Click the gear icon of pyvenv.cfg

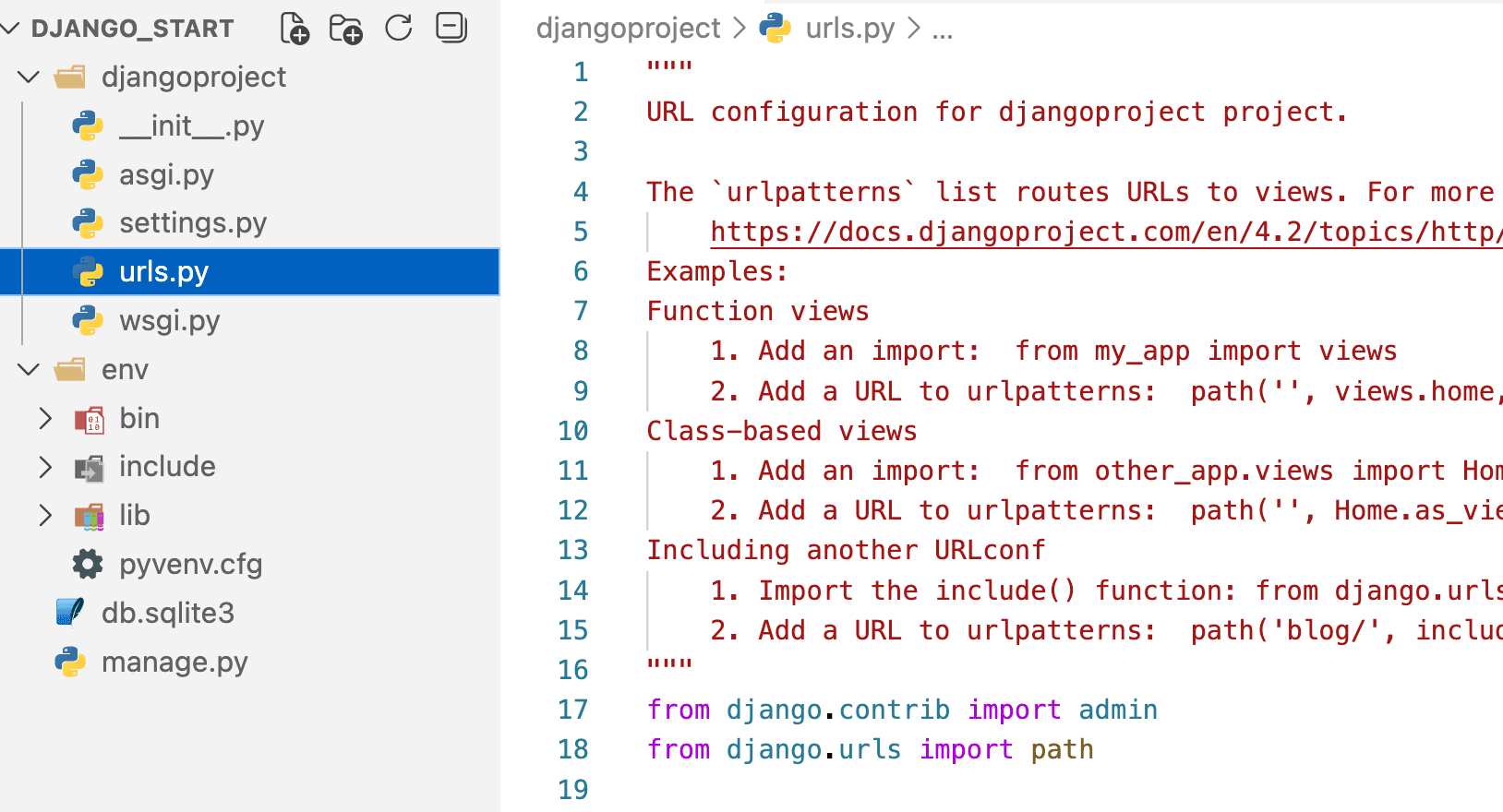[88, 564]
